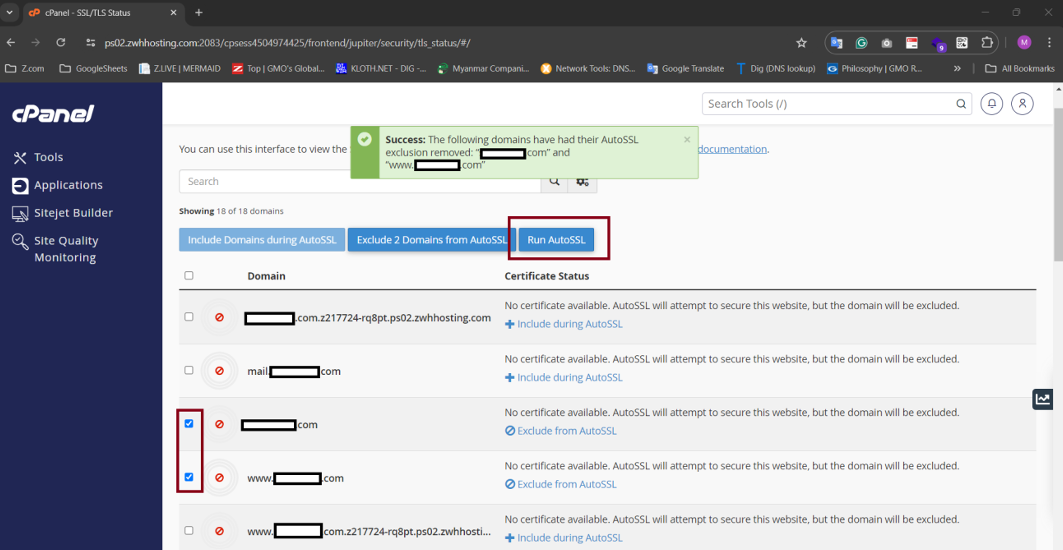View site information icon in address bar
The width and height of the screenshot is (1063, 550).
90,43
